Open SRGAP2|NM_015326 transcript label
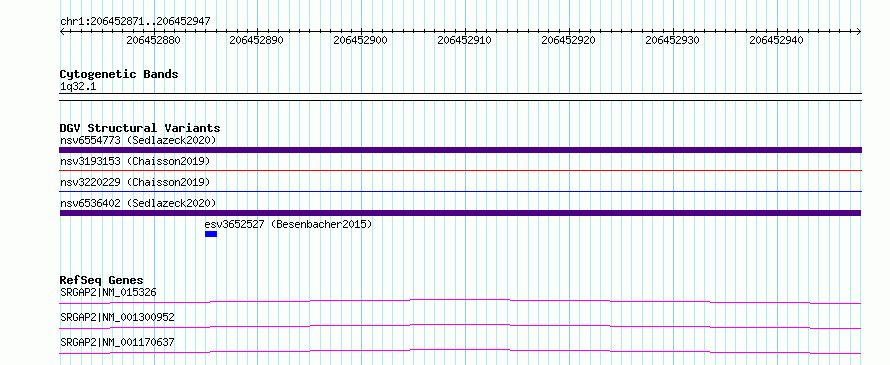890x365 pixels. click(x=108, y=293)
